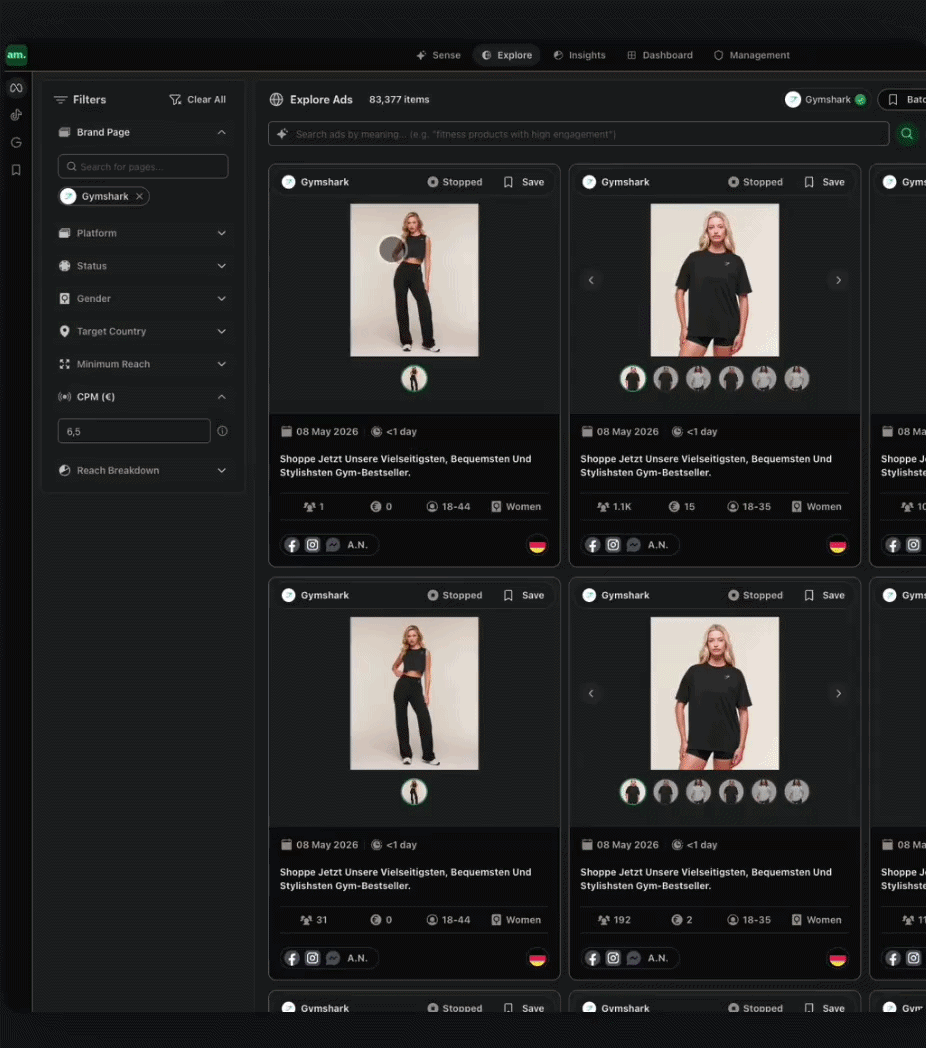This screenshot has width=926, height=1048.
Task: Collapse the Brand Page filter section
Action: click(142, 132)
